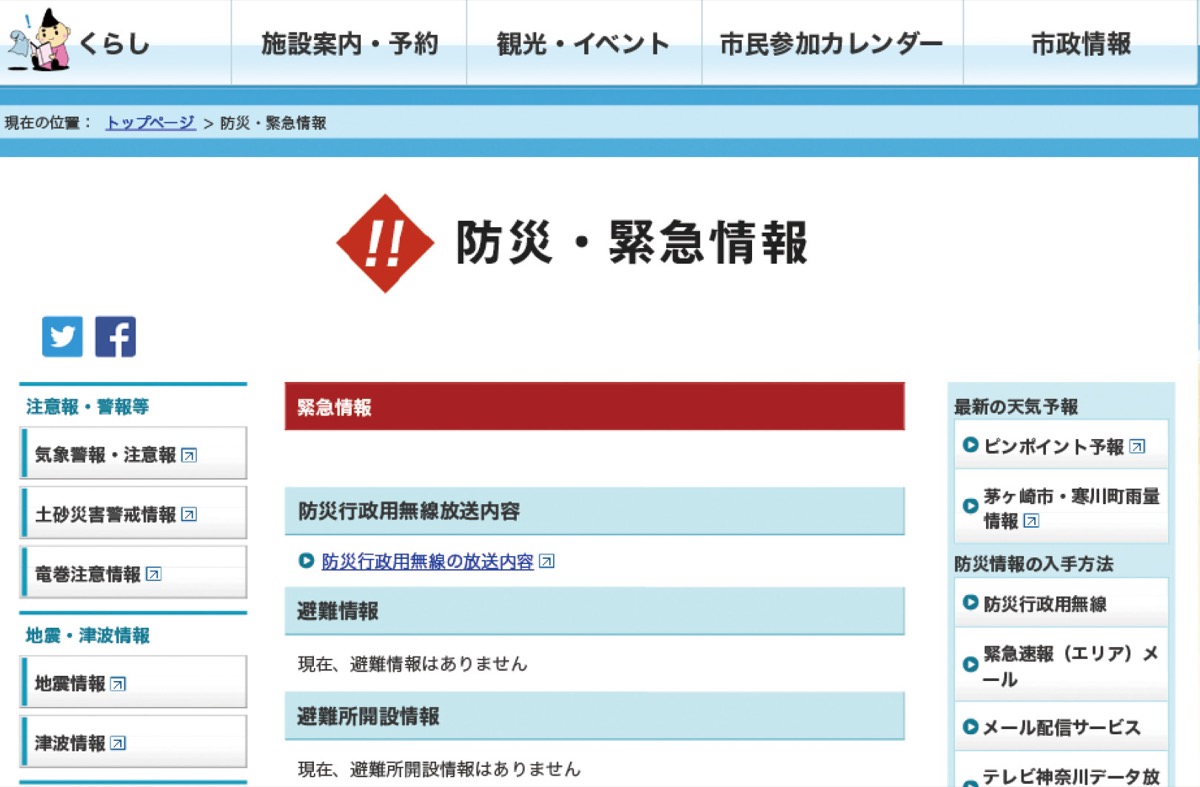Click external link icon after 防災行政用無線の放送内容

546,562
